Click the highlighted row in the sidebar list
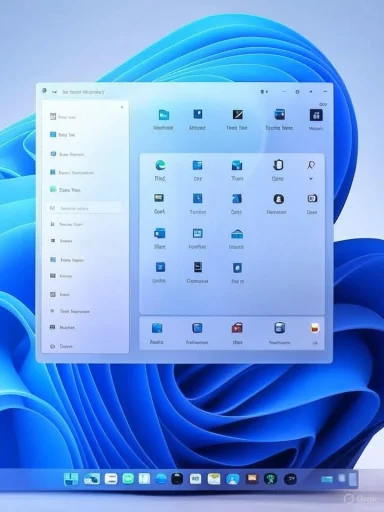 (x=85, y=208)
